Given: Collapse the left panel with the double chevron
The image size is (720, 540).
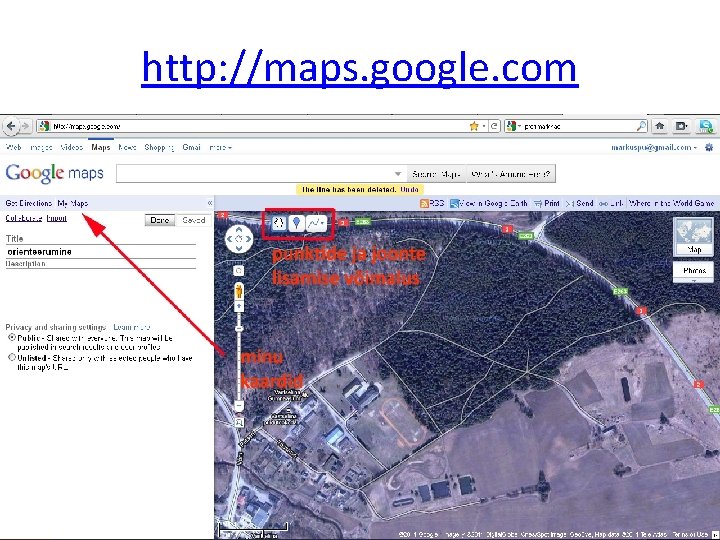Looking at the screenshot, I should (x=210, y=203).
